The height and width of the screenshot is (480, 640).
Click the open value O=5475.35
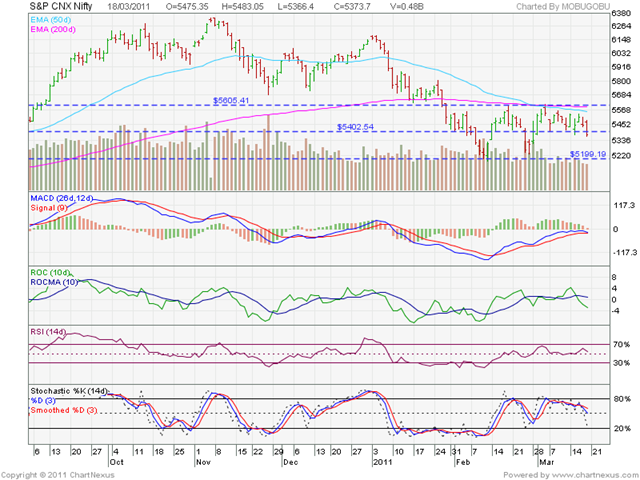pyautogui.click(x=186, y=7)
